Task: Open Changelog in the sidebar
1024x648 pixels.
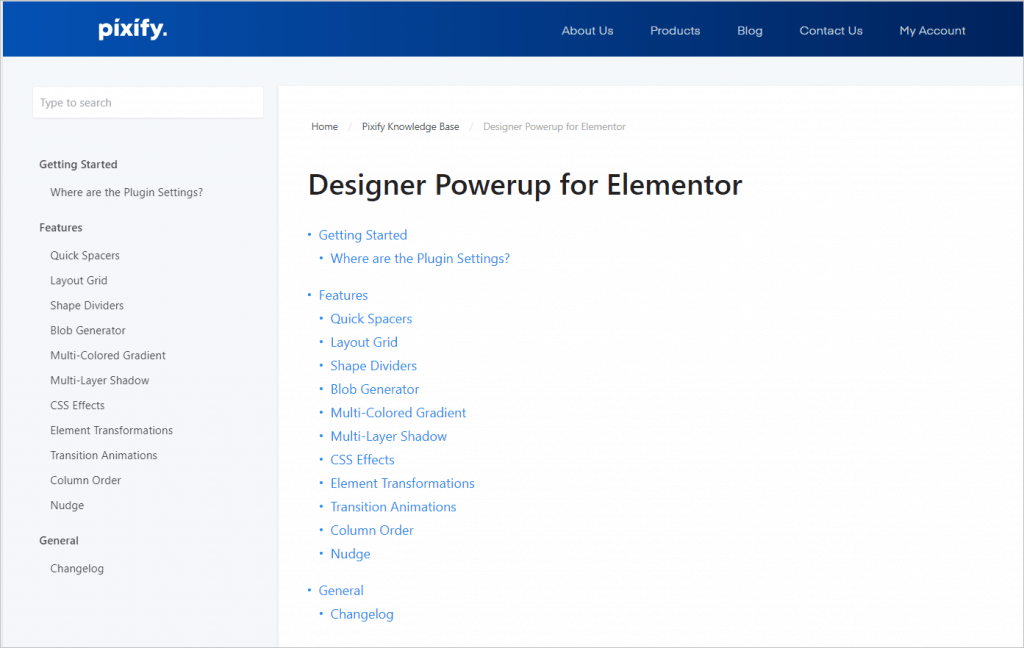Action: coord(77,569)
